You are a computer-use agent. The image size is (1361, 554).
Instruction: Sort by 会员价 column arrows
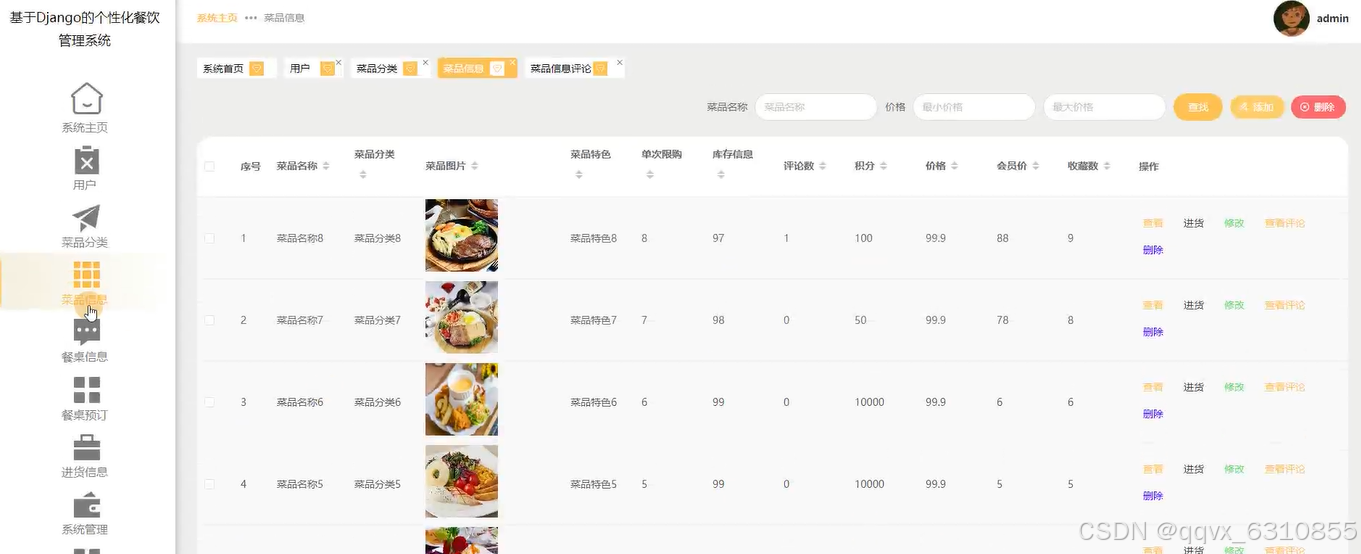(1036, 166)
